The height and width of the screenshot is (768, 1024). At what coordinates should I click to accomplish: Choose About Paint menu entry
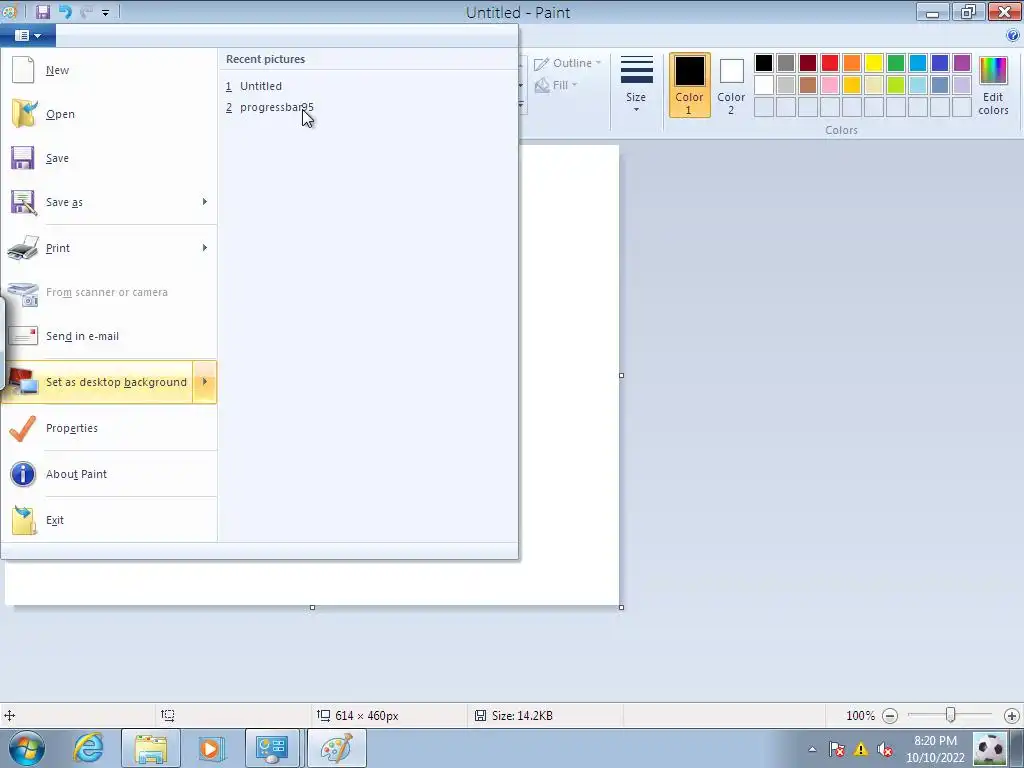tap(108, 474)
